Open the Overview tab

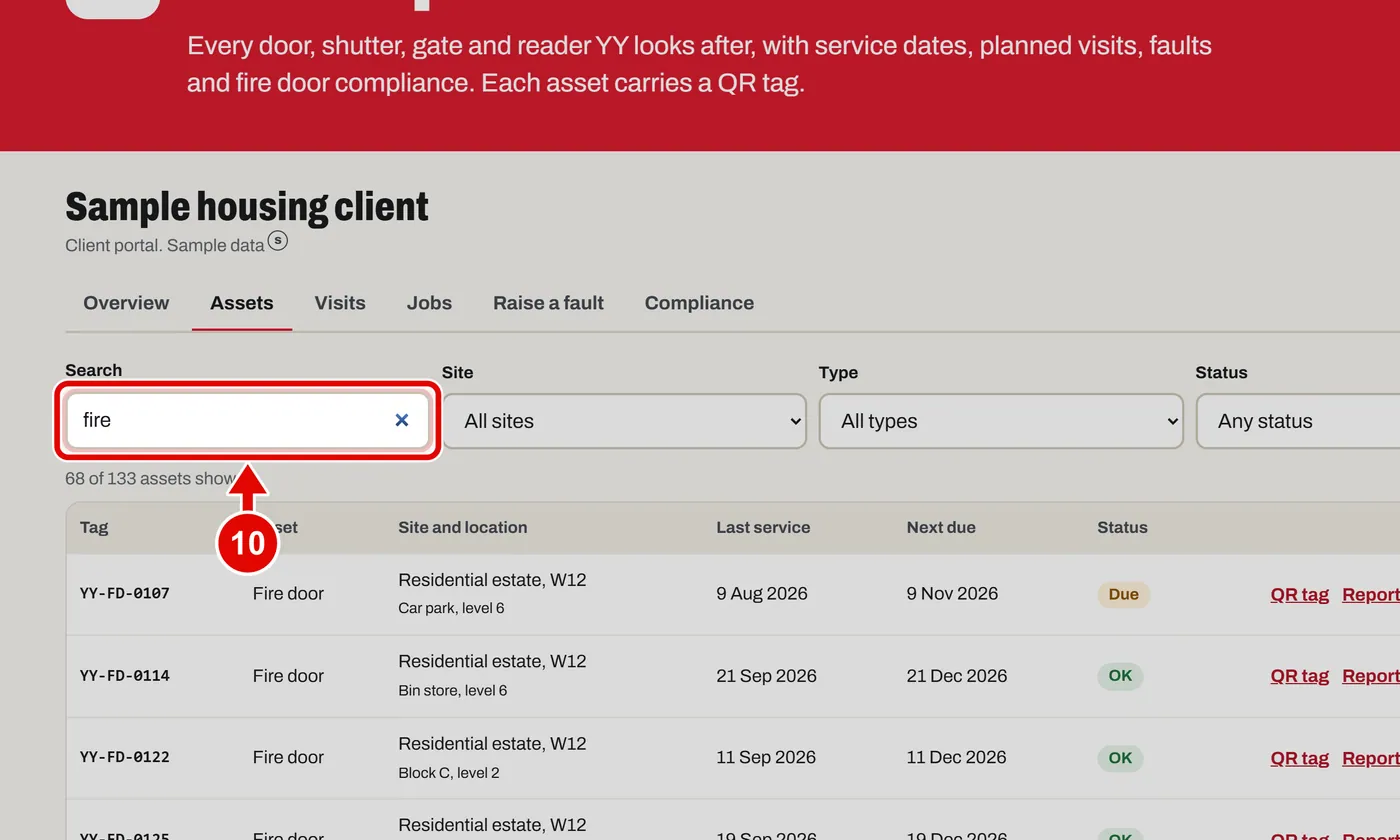click(x=126, y=303)
